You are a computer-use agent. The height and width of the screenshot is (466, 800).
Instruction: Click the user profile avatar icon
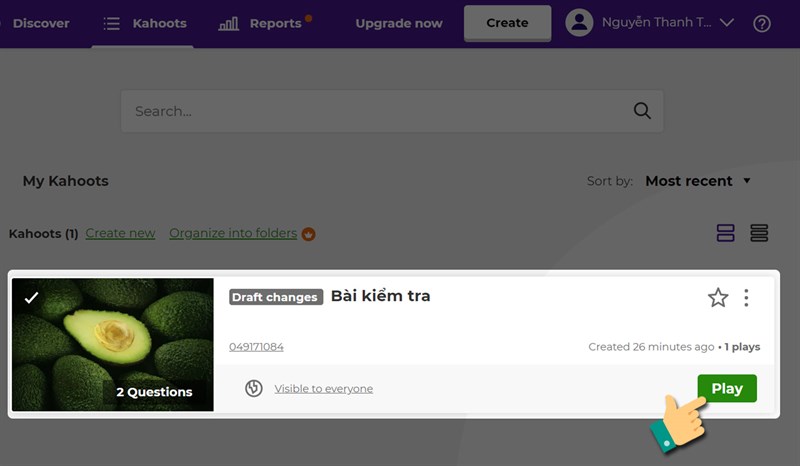(x=579, y=23)
